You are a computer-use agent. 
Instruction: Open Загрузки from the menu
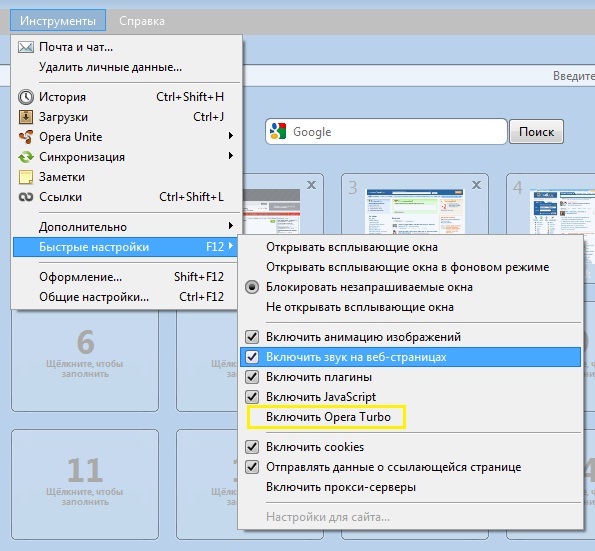tap(126, 117)
